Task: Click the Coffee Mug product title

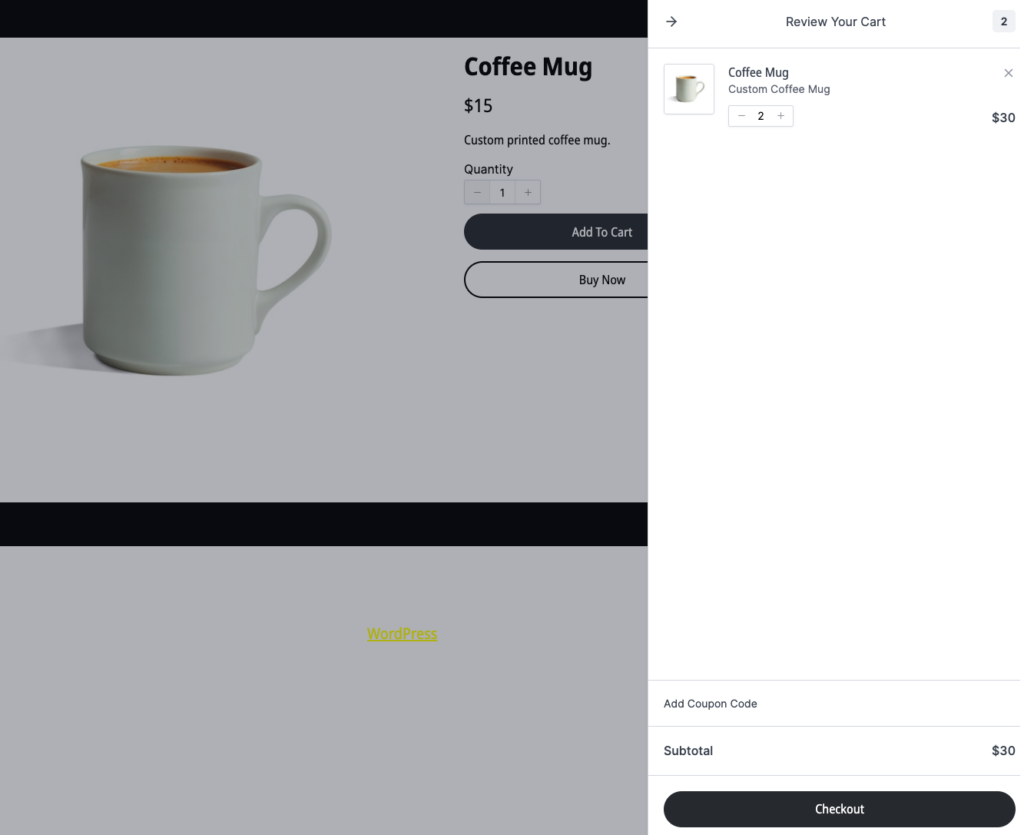Action: point(528,67)
